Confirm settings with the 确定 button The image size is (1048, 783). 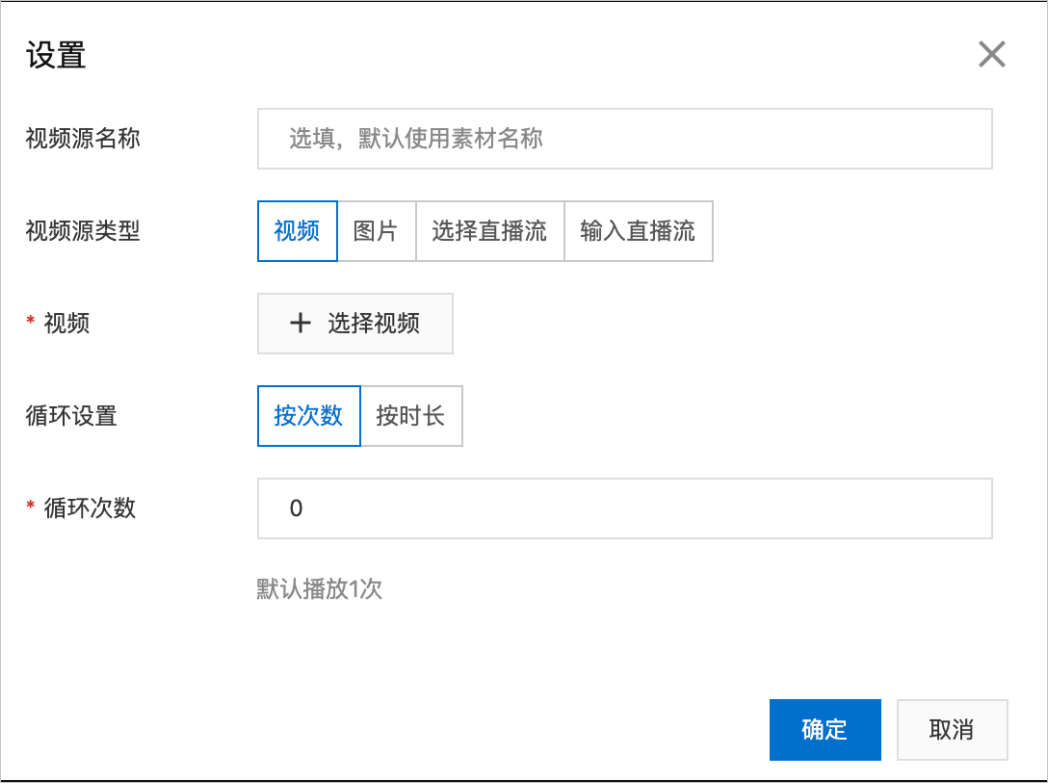(x=824, y=729)
